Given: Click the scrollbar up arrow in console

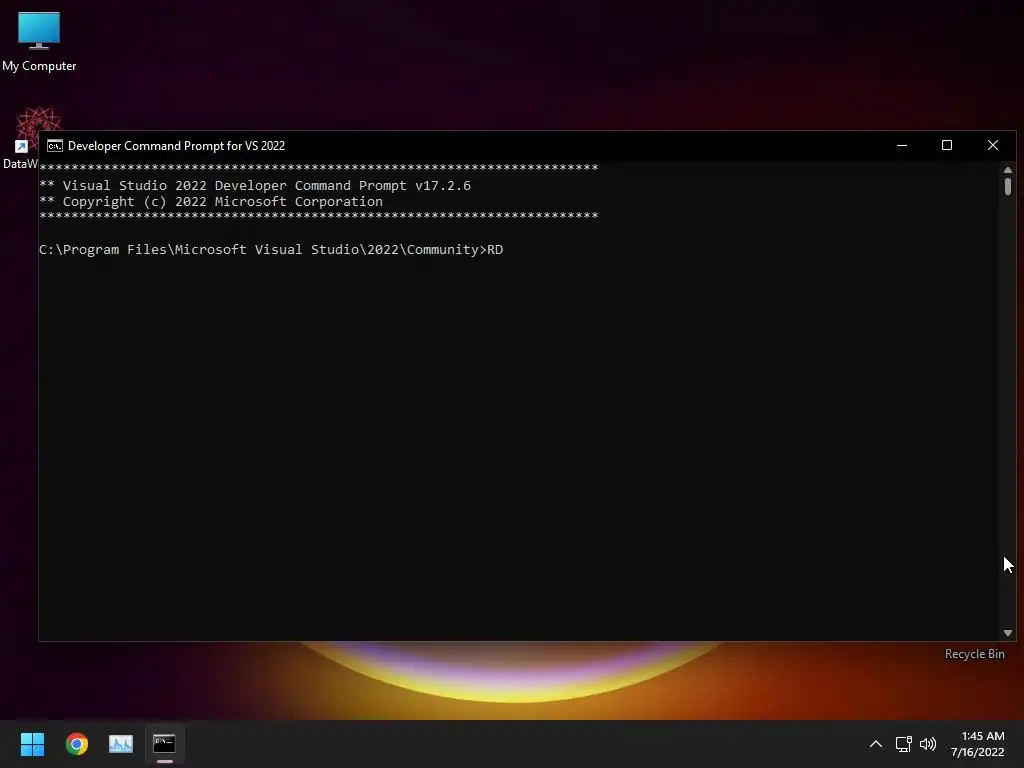Looking at the screenshot, I should click(1008, 170).
